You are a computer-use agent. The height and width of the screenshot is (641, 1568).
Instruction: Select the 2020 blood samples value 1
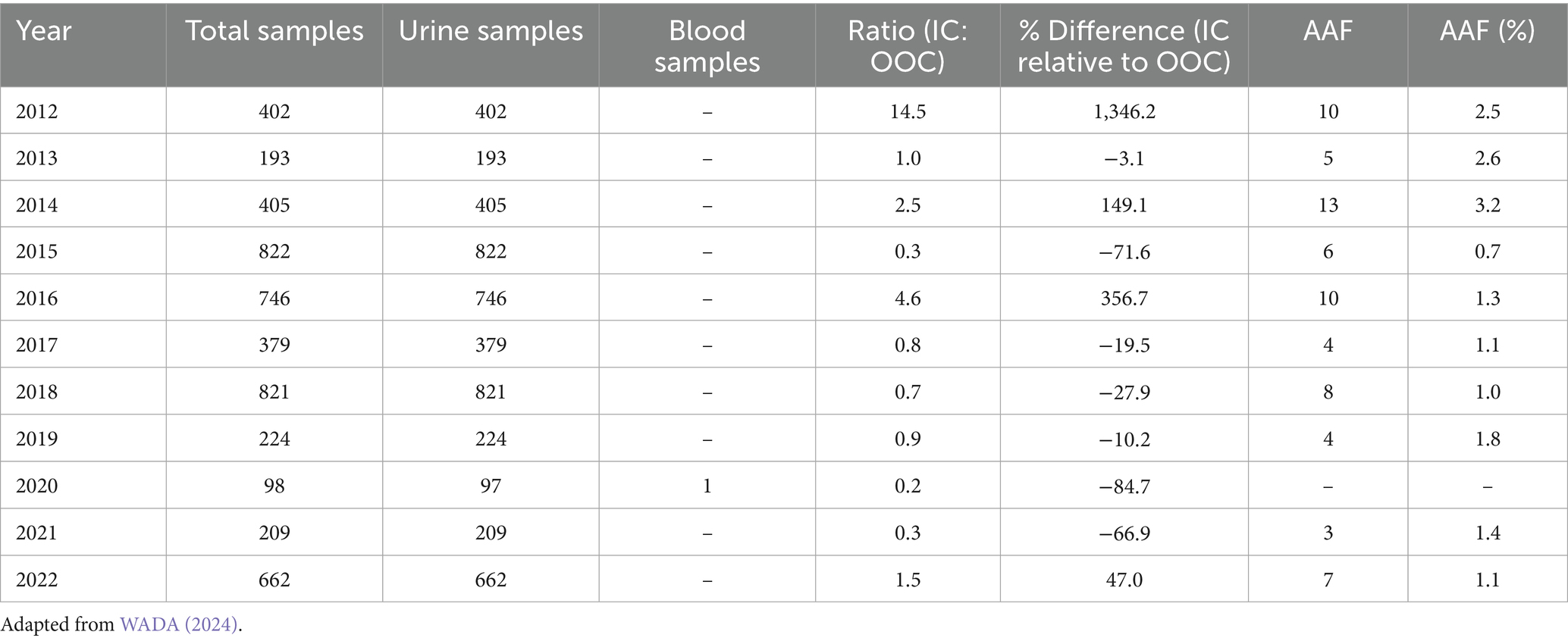(707, 486)
